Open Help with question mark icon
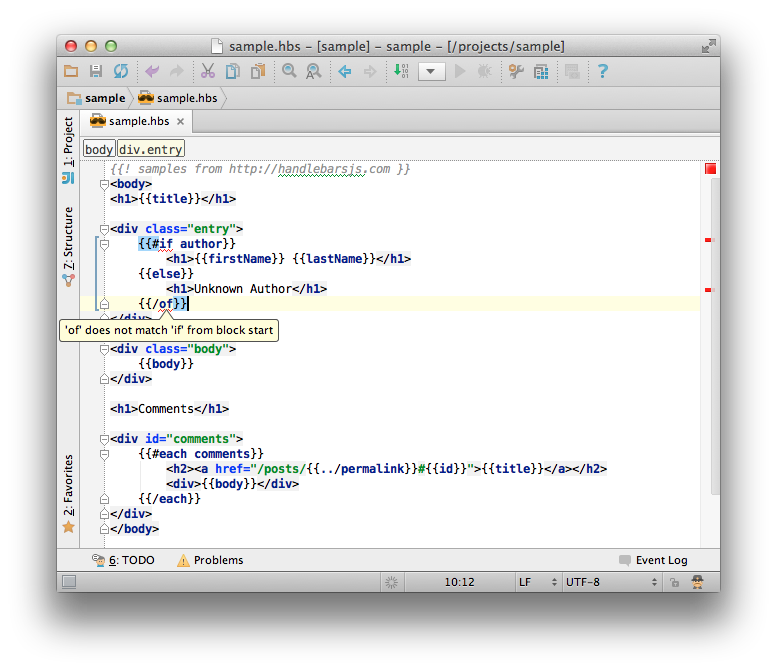 [603, 71]
